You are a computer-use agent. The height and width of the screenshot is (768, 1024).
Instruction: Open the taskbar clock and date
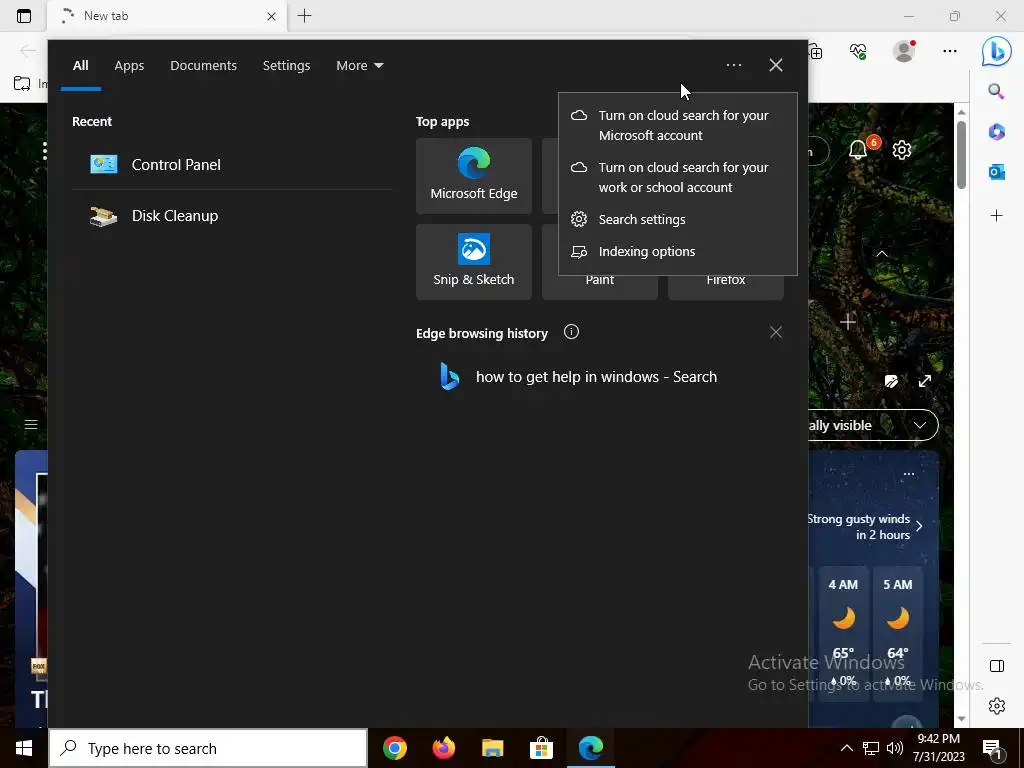click(938, 748)
